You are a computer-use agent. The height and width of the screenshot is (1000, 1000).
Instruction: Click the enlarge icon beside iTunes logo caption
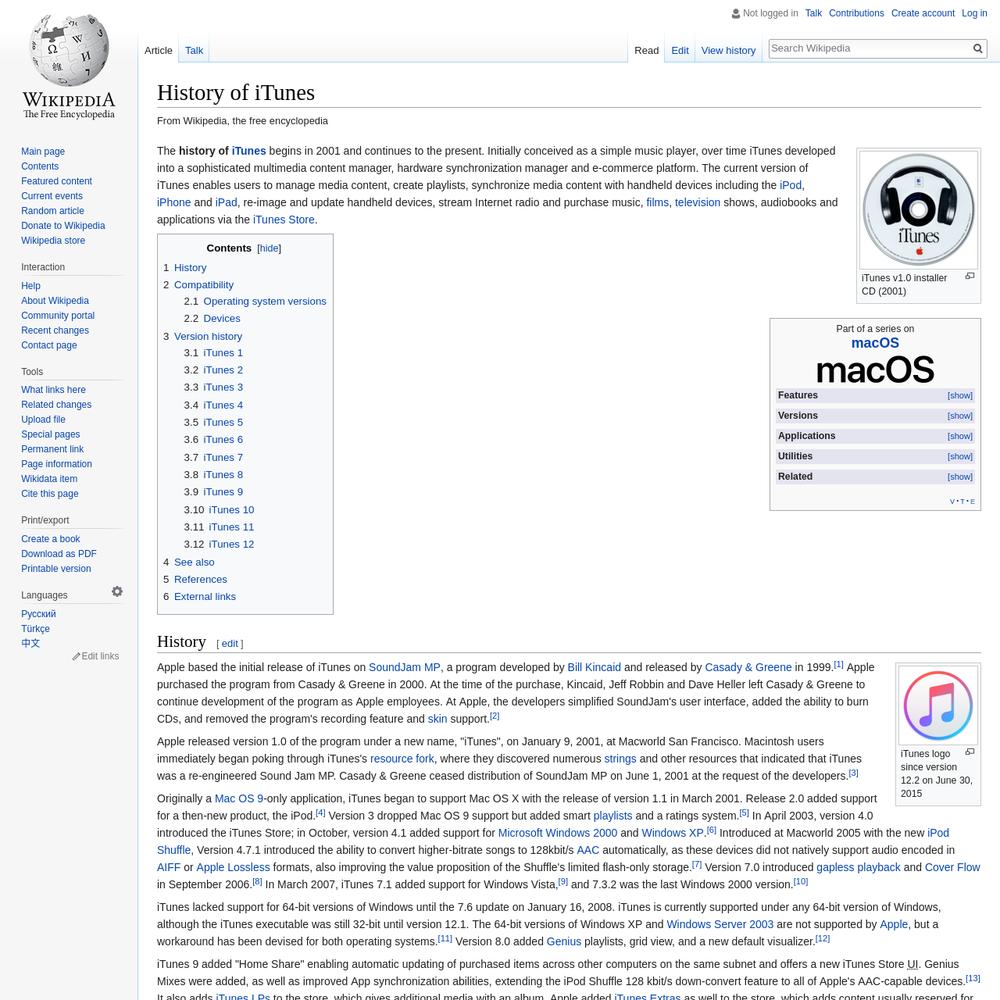coord(969,752)
